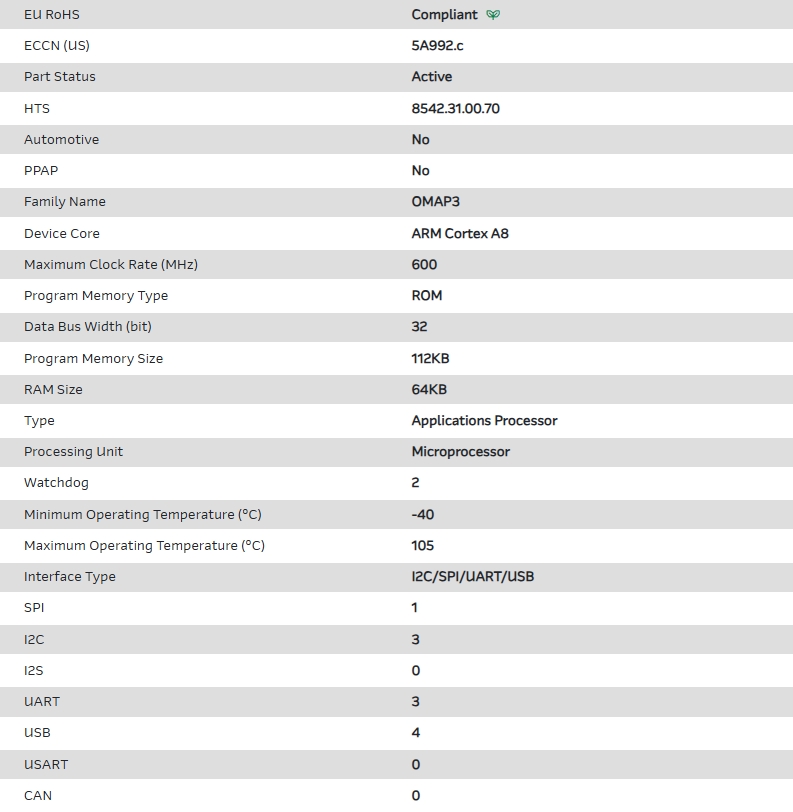Select the Data Bus Width (bit) label
The height and width of the screenshot is (812, 793).
point(88,327)
